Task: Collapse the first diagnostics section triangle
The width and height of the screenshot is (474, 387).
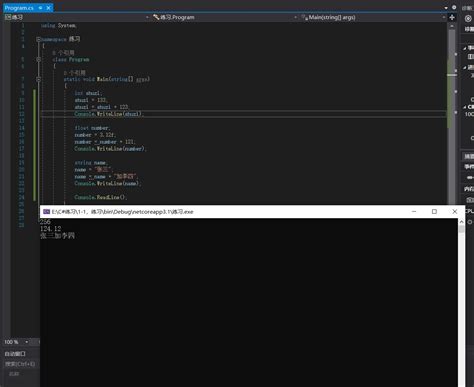Action: click(x=464, y=48)
